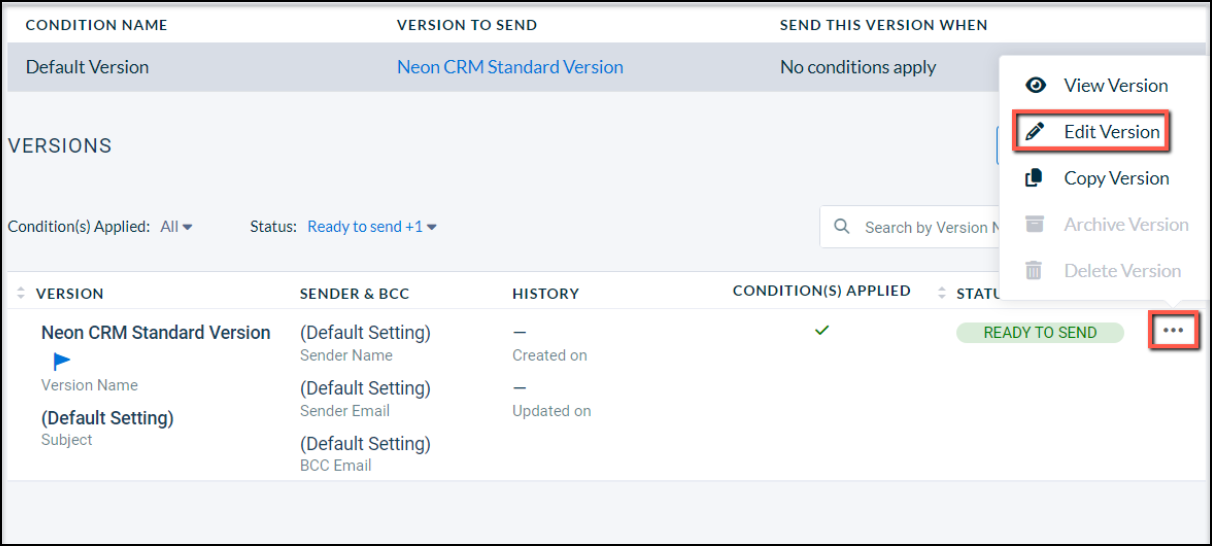Click the pencil icon for Edit Version

coord(1035,131)
